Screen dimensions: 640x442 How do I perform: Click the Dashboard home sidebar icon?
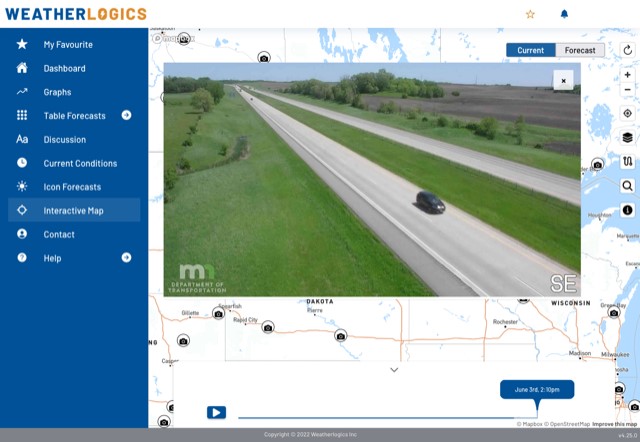point(22,68)
